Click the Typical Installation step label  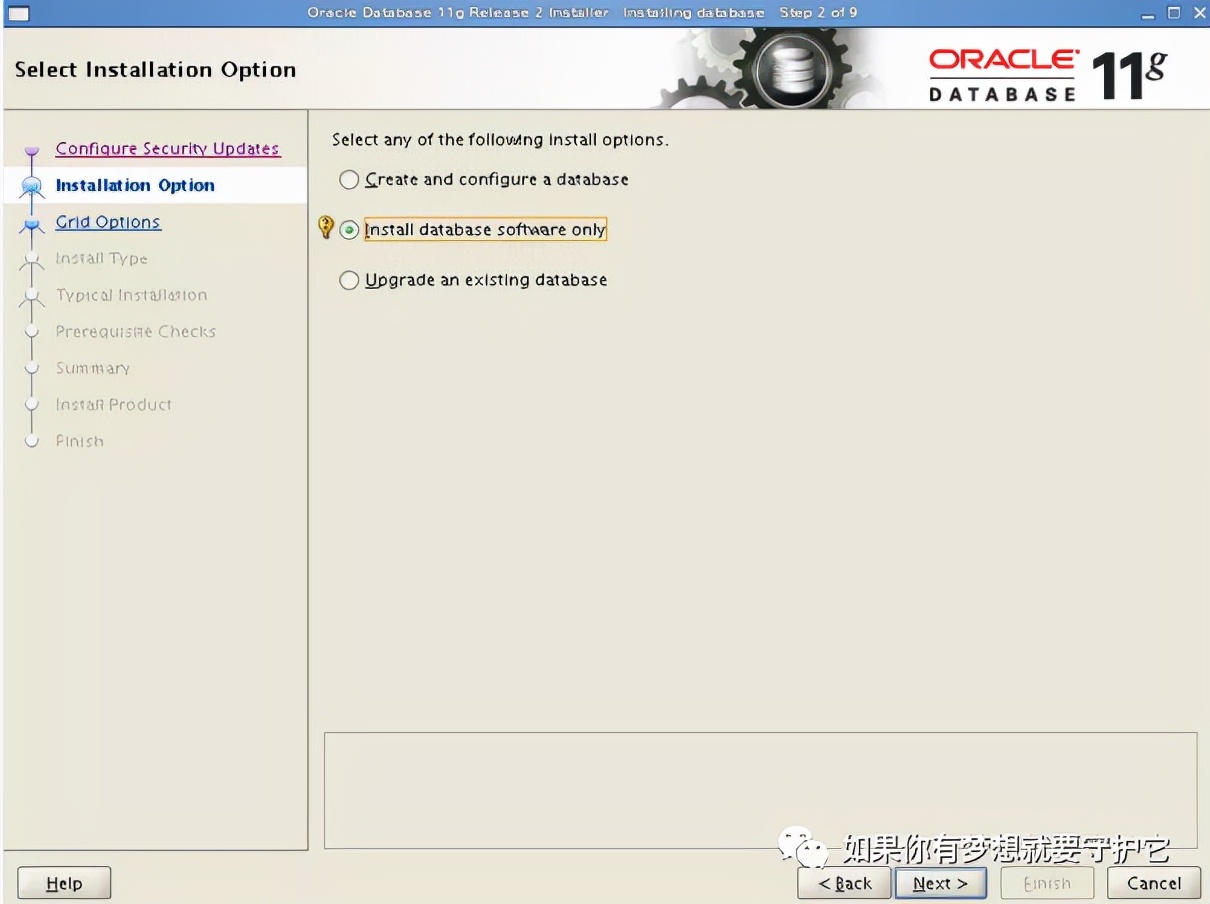click(x=131, y=295)
